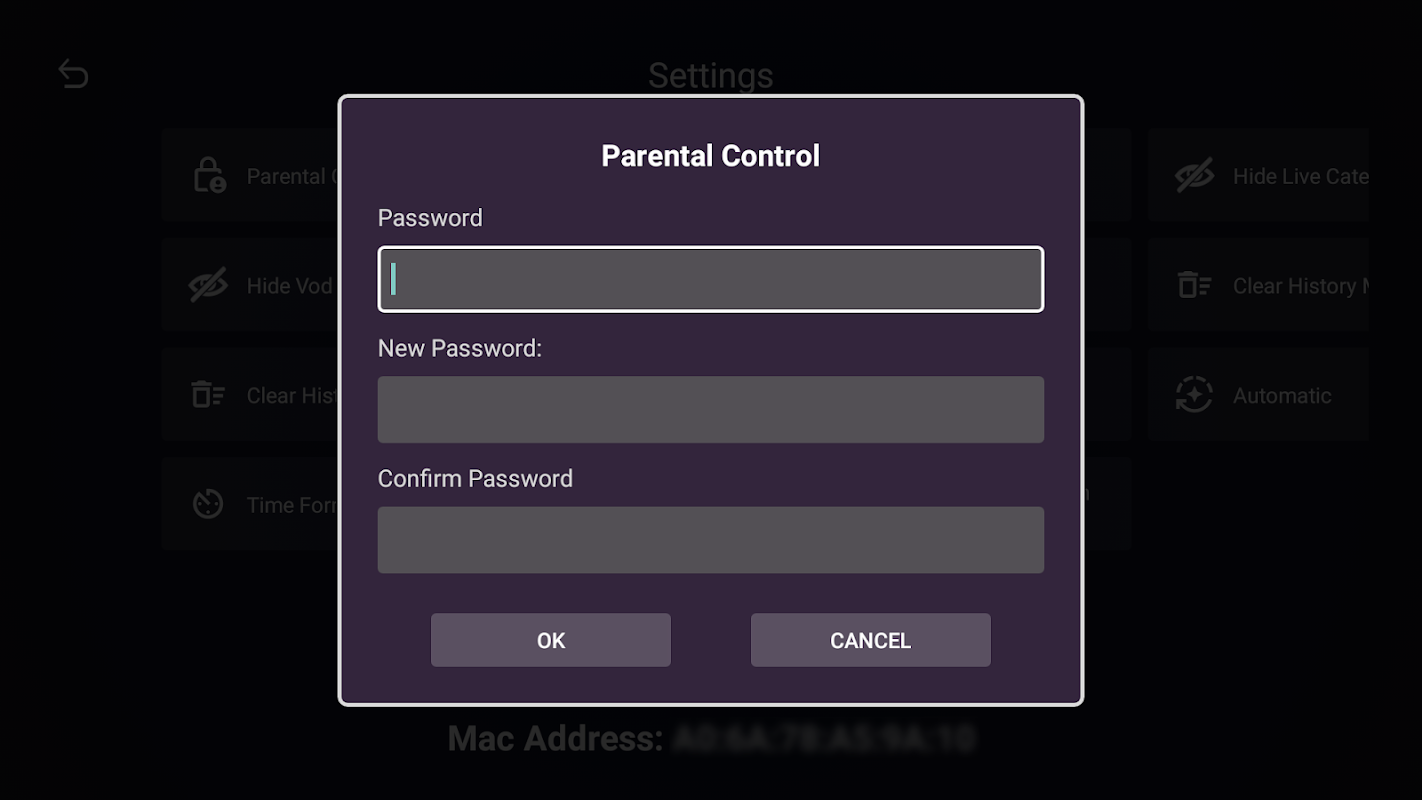
Task: Click the Parental Control lock icon
Action: pyautogui.click(x=209, y=176)
